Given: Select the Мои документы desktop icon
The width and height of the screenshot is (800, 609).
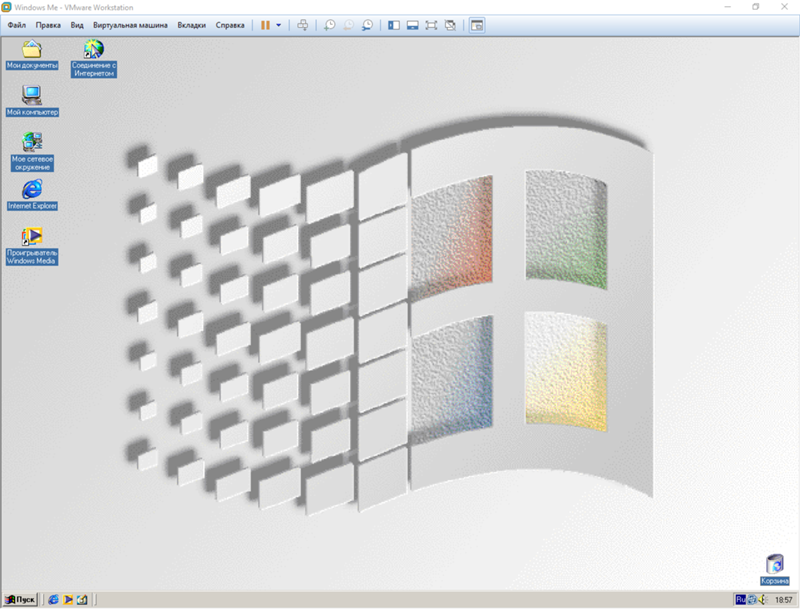Looking at the screenshot, I should pyautogui.click(x=32, y=55).
